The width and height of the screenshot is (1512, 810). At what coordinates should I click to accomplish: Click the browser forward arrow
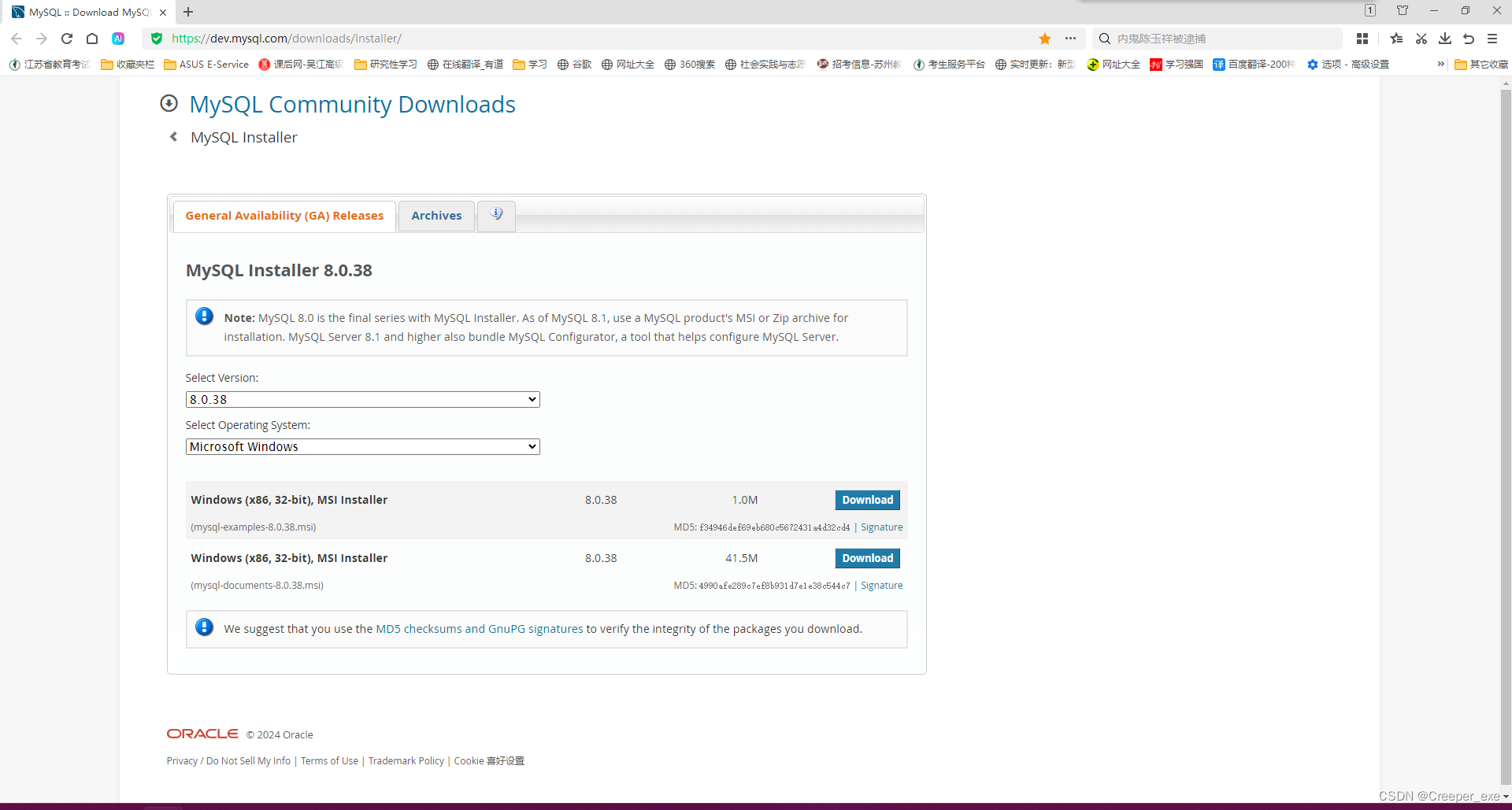coord(42,39)
